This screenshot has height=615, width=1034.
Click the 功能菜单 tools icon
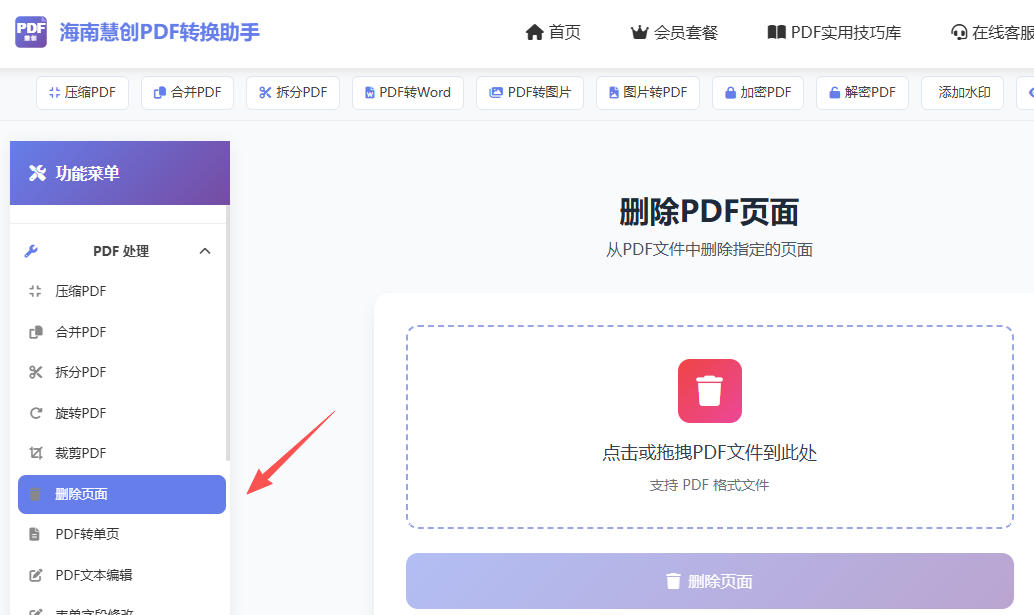(38, 173)
